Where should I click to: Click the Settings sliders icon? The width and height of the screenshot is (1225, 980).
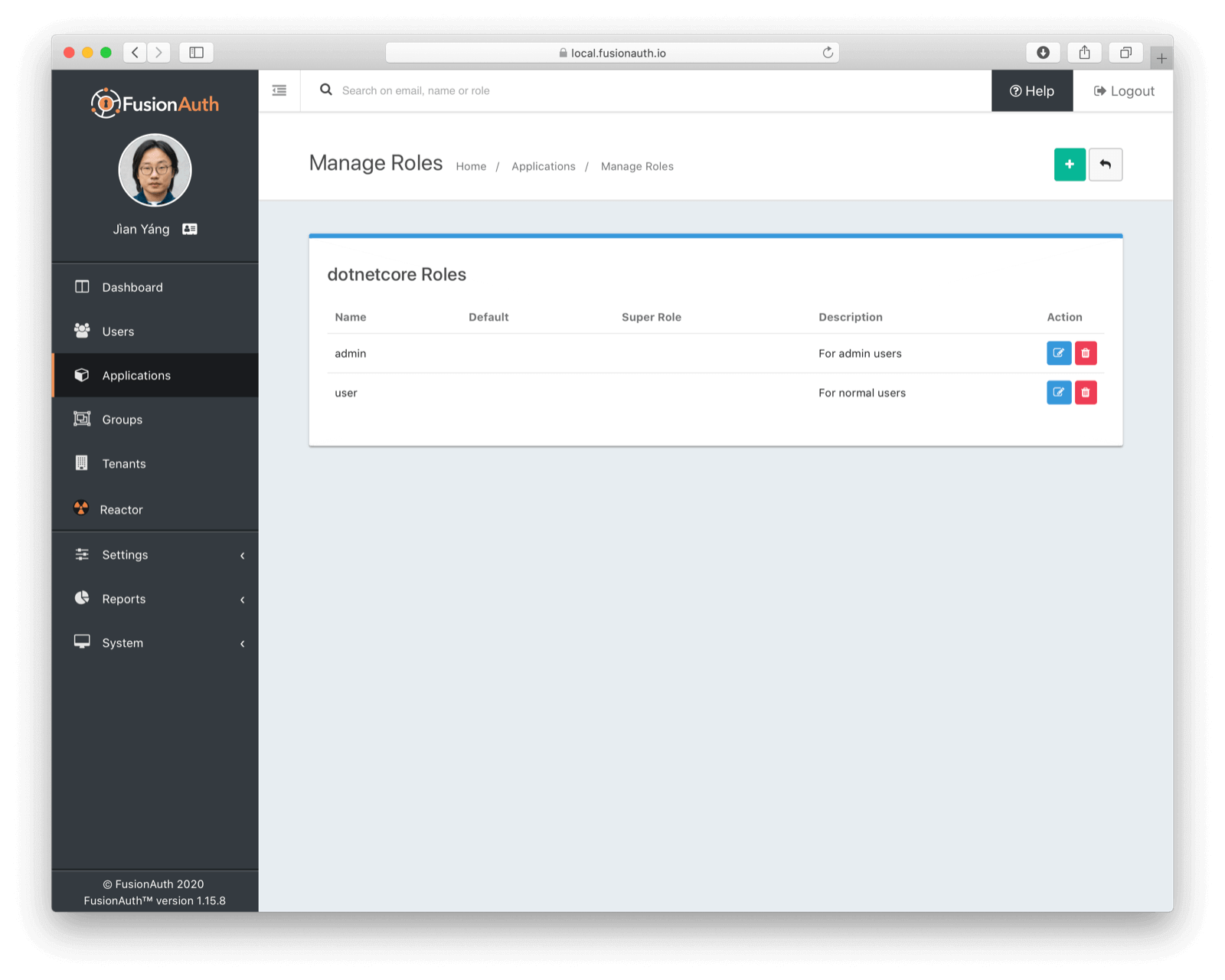(82, 554)
